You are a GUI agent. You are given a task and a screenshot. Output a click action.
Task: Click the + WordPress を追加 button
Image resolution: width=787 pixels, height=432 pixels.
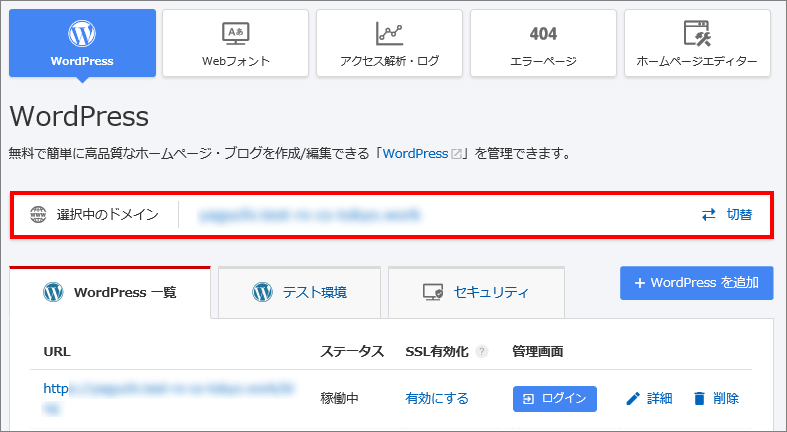[697, 283]
